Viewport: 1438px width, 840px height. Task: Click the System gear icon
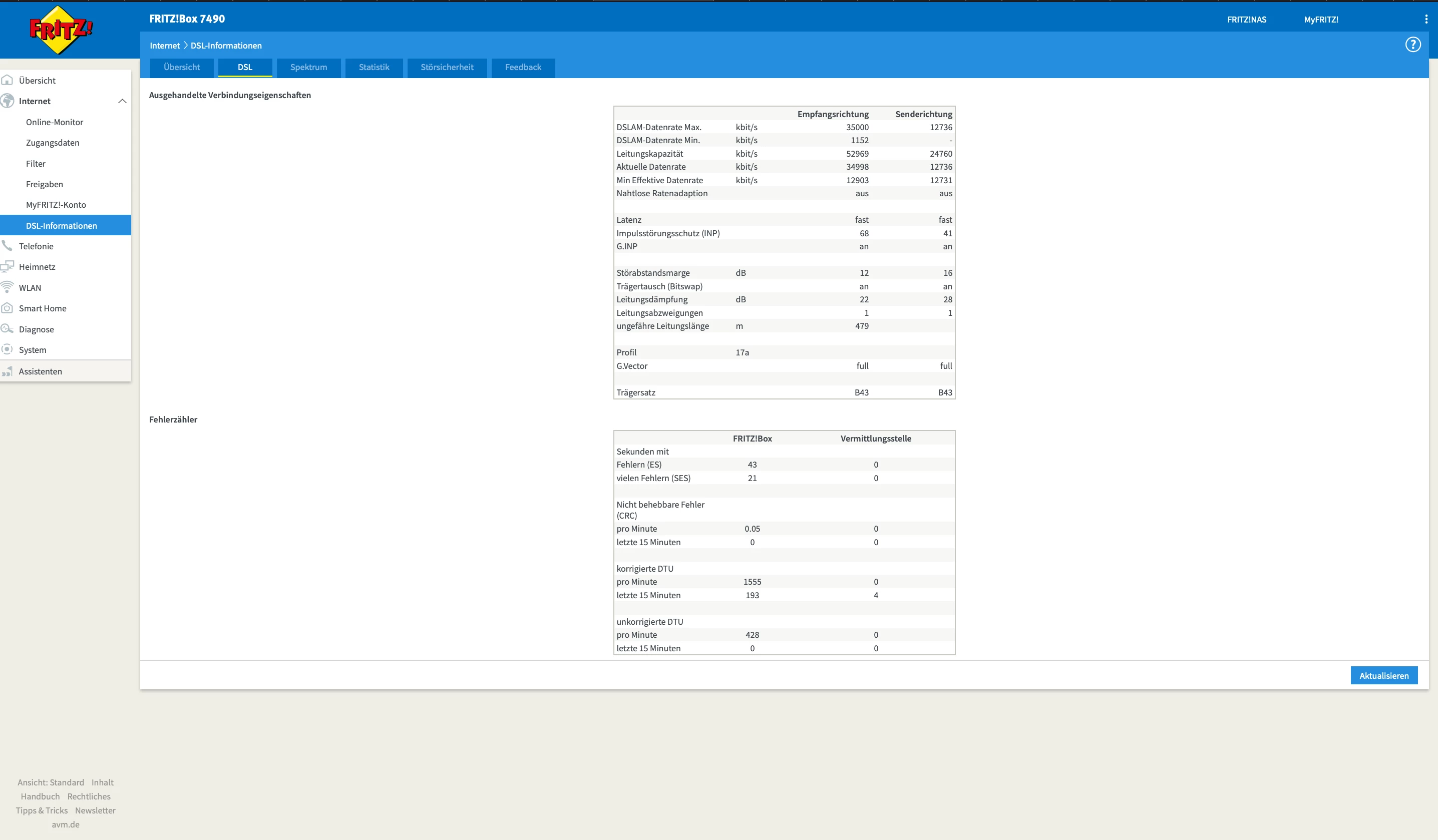8,349
